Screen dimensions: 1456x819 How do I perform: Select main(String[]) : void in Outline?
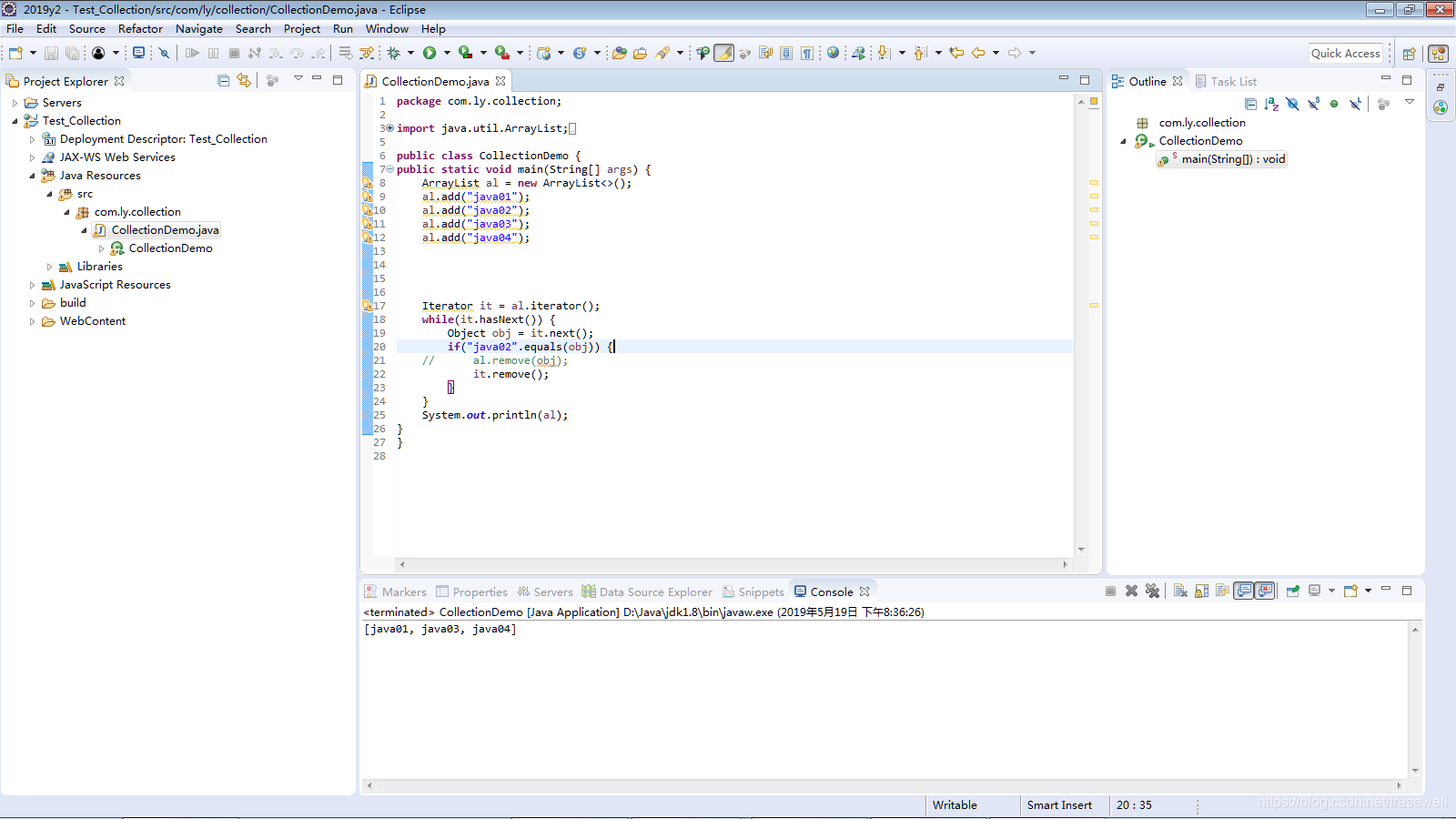(x=1223, y=159)
